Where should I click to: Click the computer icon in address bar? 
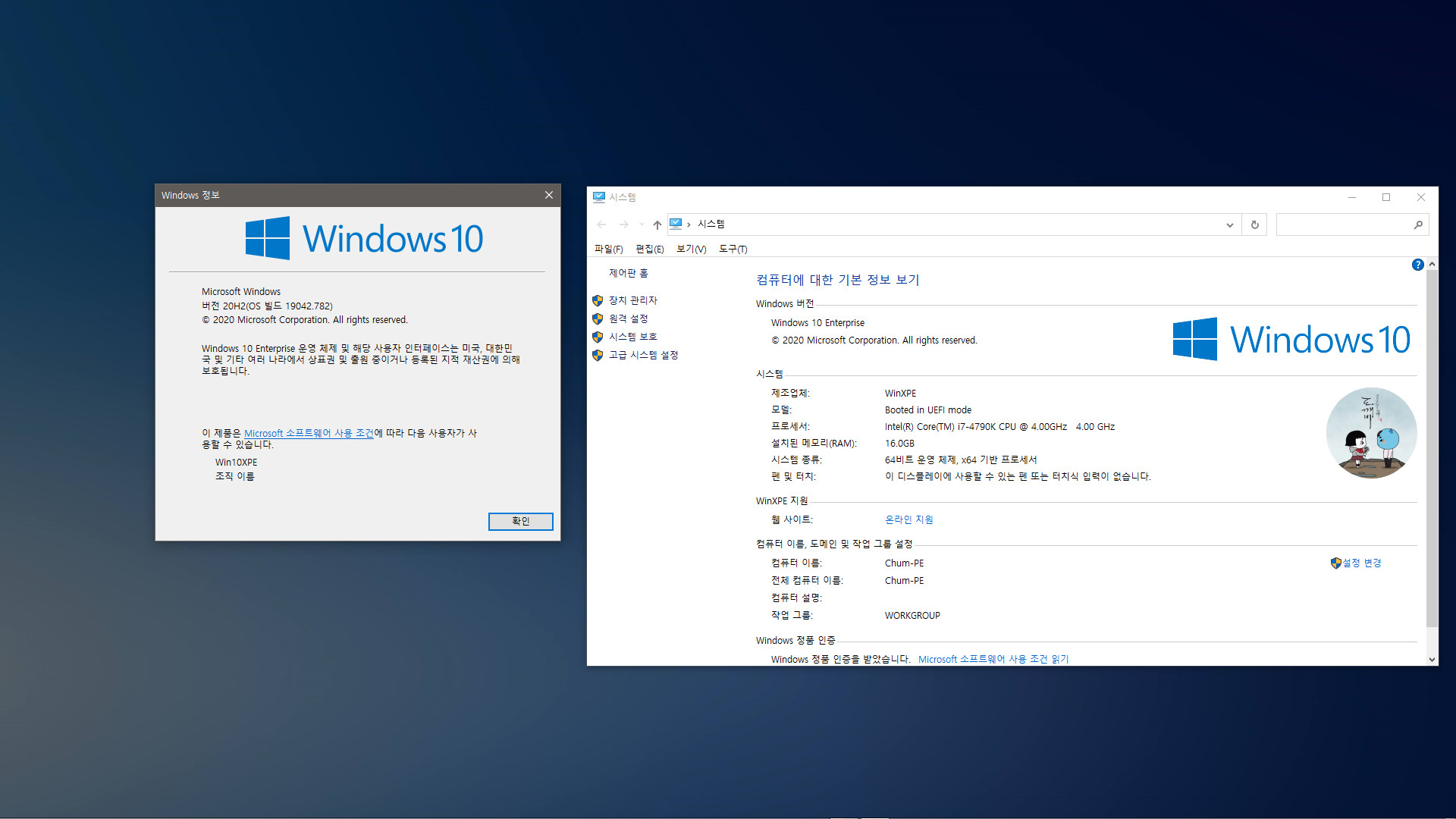(x=676, y=224)
